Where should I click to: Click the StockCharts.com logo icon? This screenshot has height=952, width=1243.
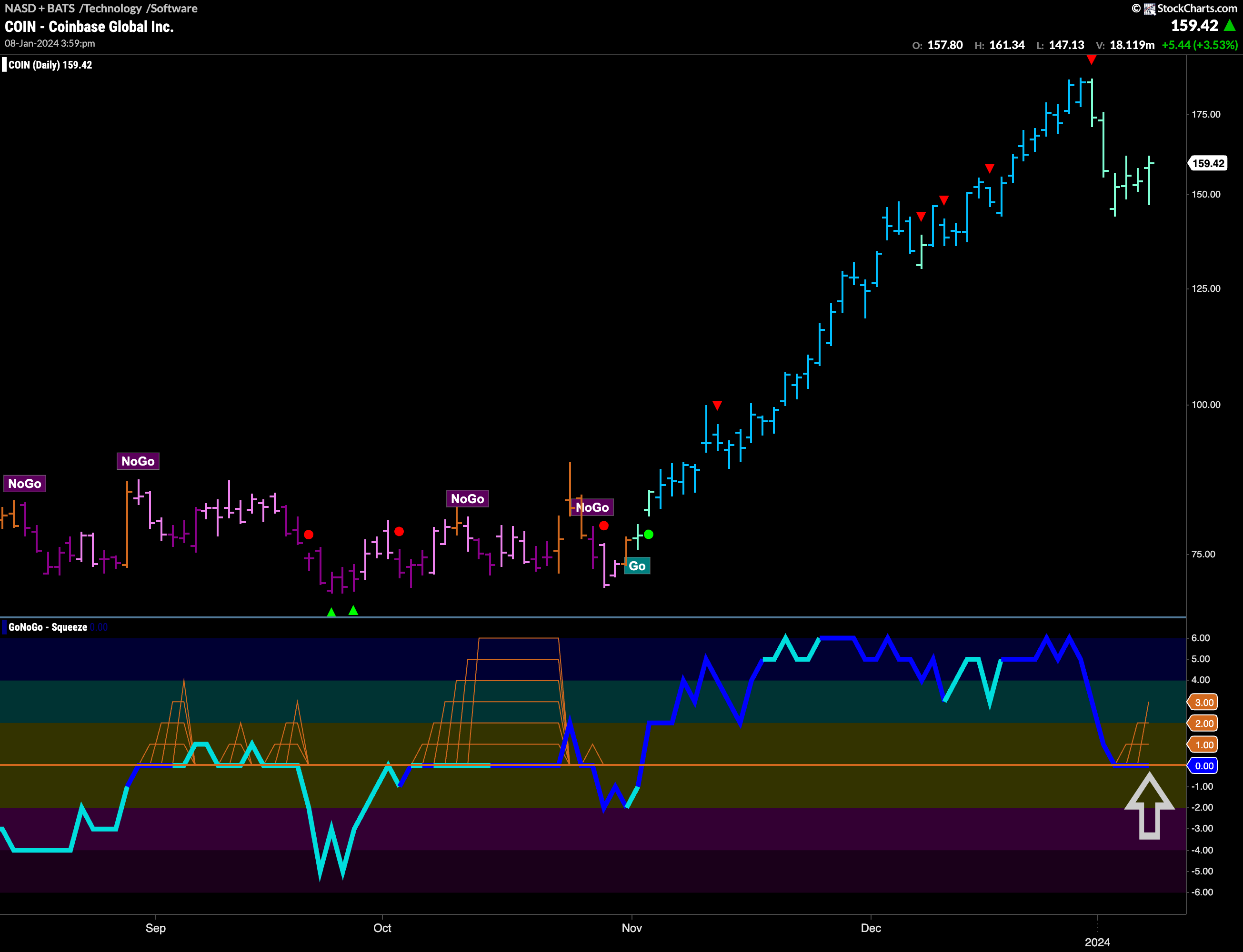[x=1150, y=9]
